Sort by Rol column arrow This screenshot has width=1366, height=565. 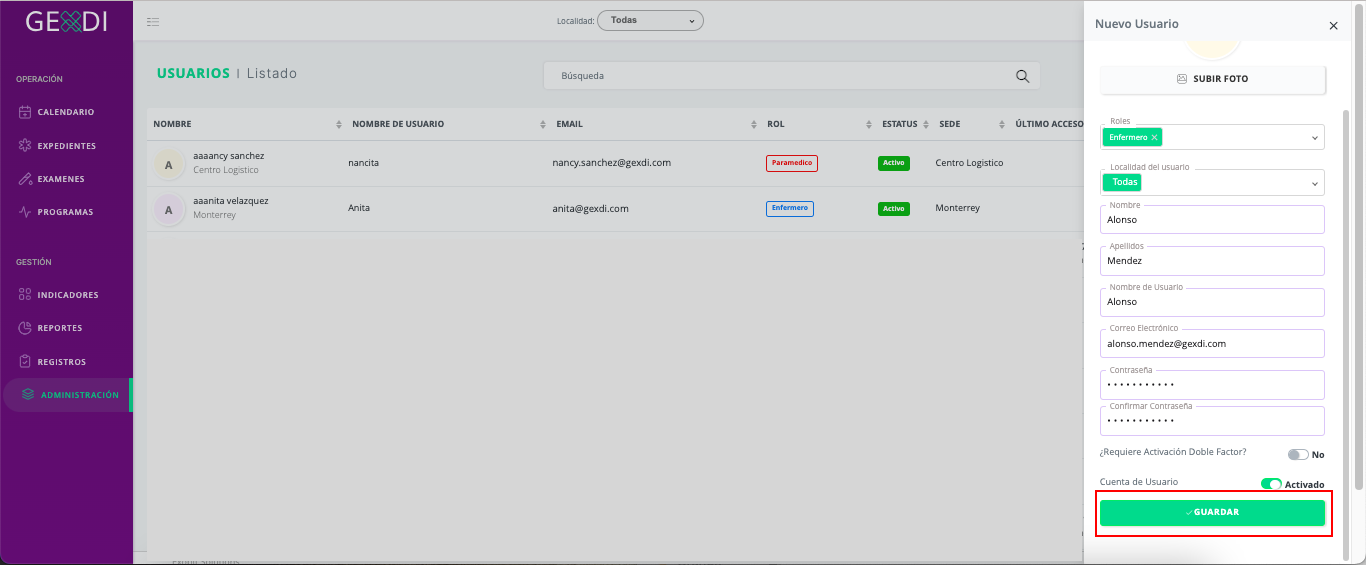coord(869,124)
